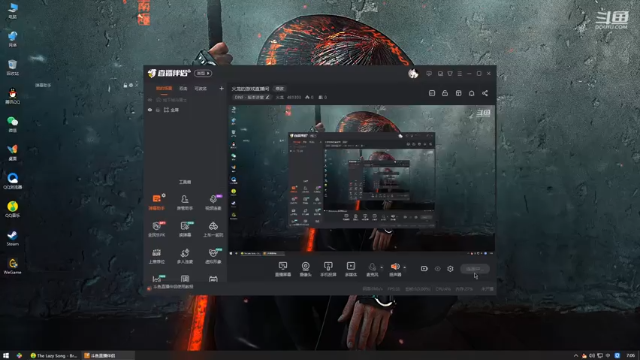Open the Windows Start menu
The height and width of the screenshot is (360, 640).
(6, 356)
